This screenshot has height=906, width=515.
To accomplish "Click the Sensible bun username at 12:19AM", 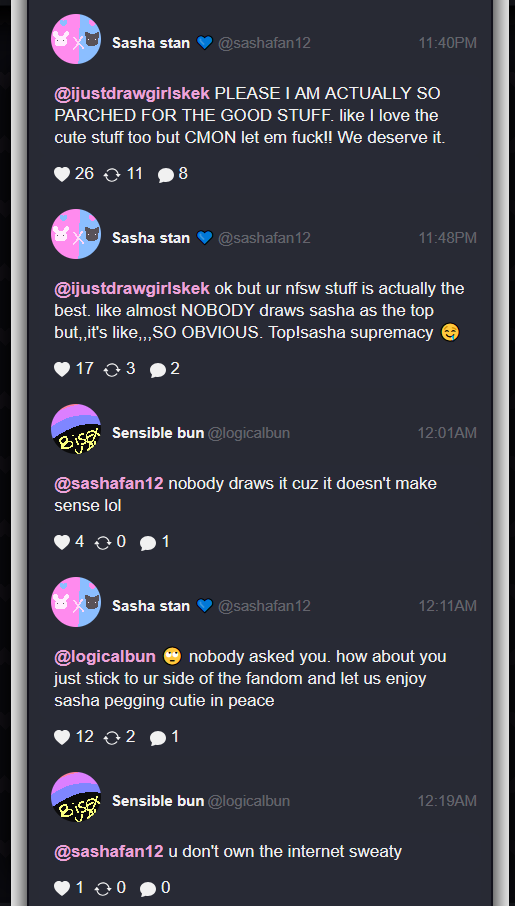I will pos(158,801).
